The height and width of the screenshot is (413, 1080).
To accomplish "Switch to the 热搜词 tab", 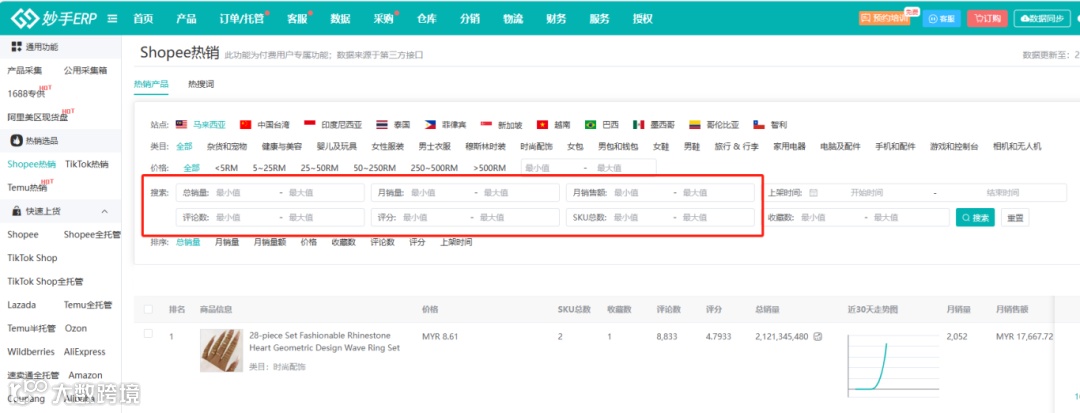I will click(201, 84).
